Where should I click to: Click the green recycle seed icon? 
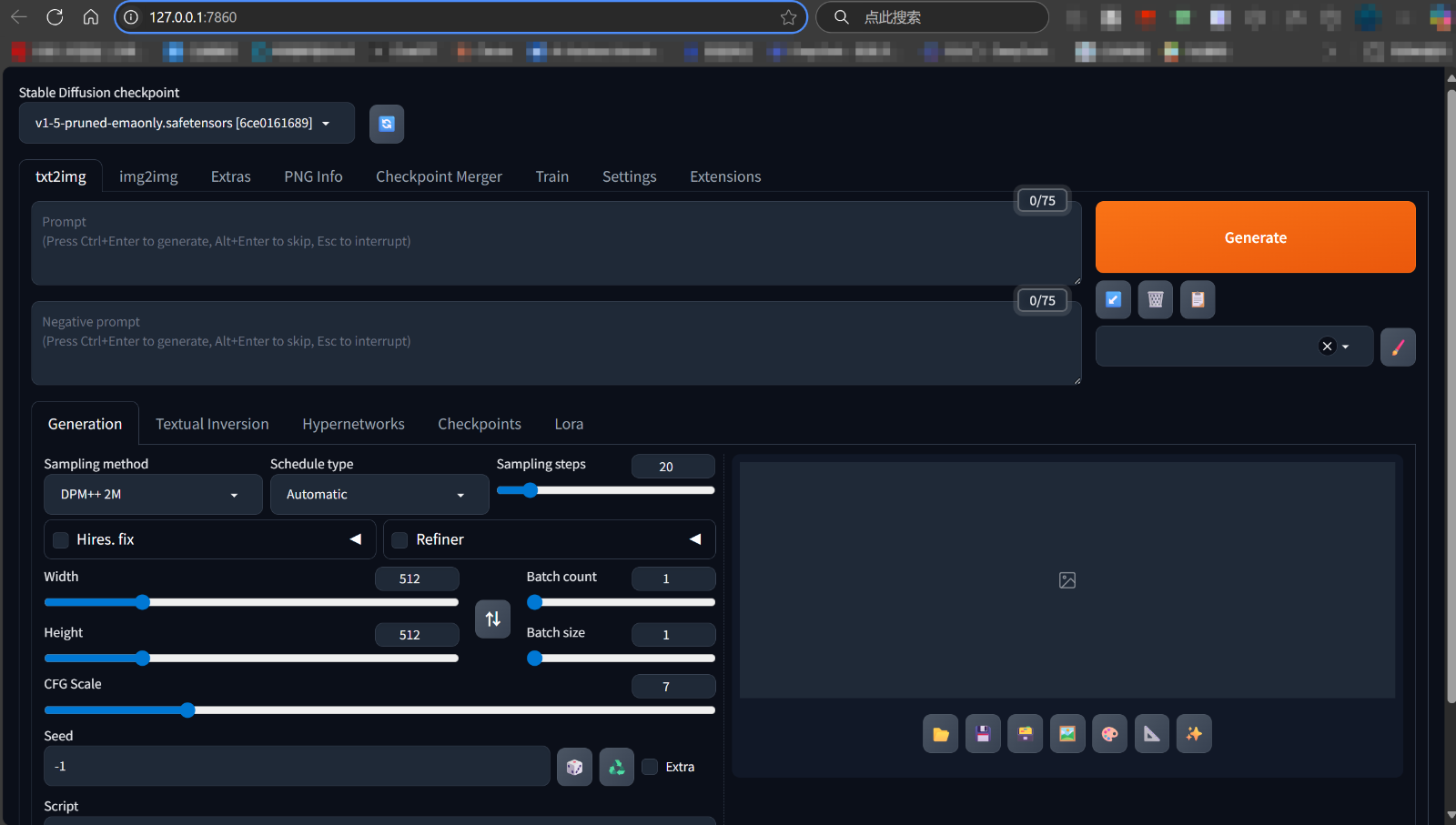(x=616, y=767)
